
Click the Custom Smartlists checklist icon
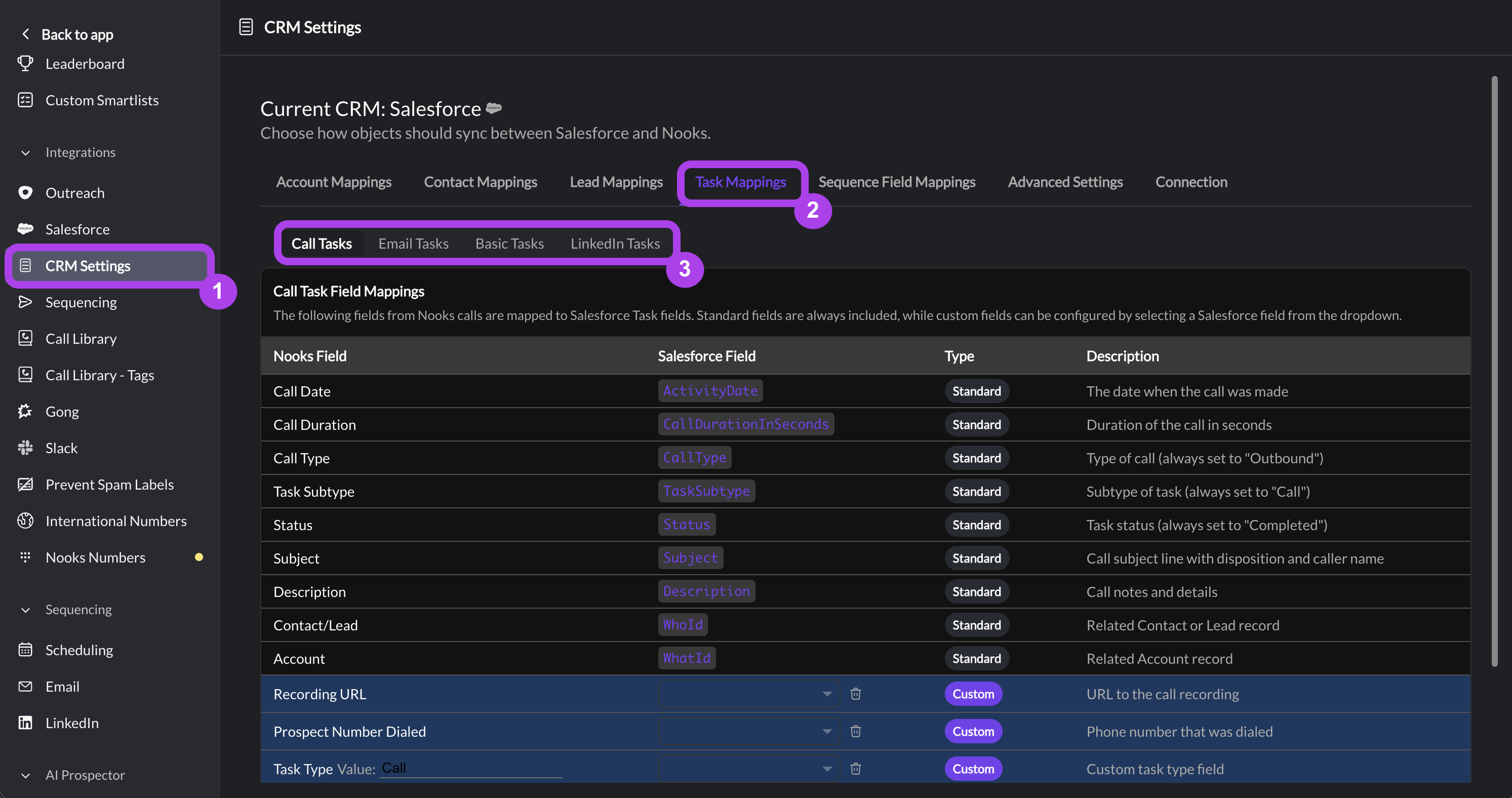click(x=25, y=100)
